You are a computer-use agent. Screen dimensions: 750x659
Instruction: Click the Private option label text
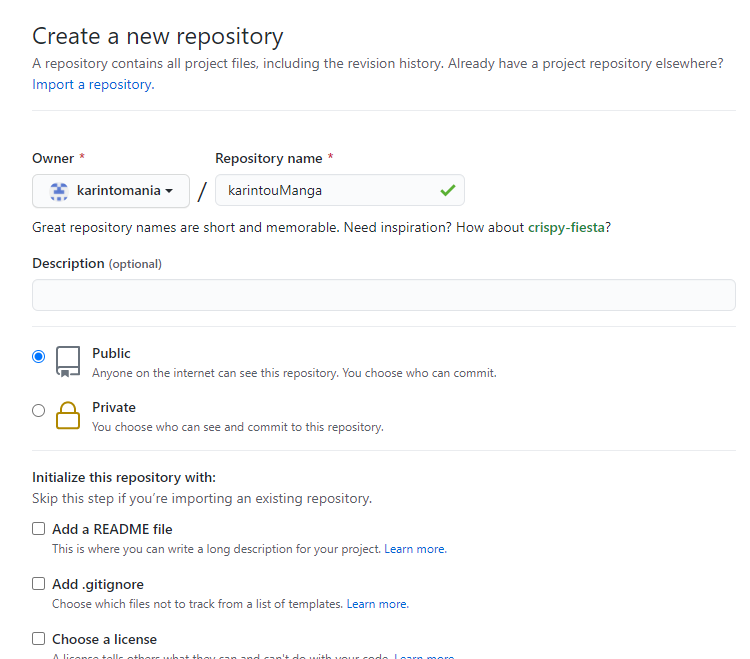click(x=114, y=407)
